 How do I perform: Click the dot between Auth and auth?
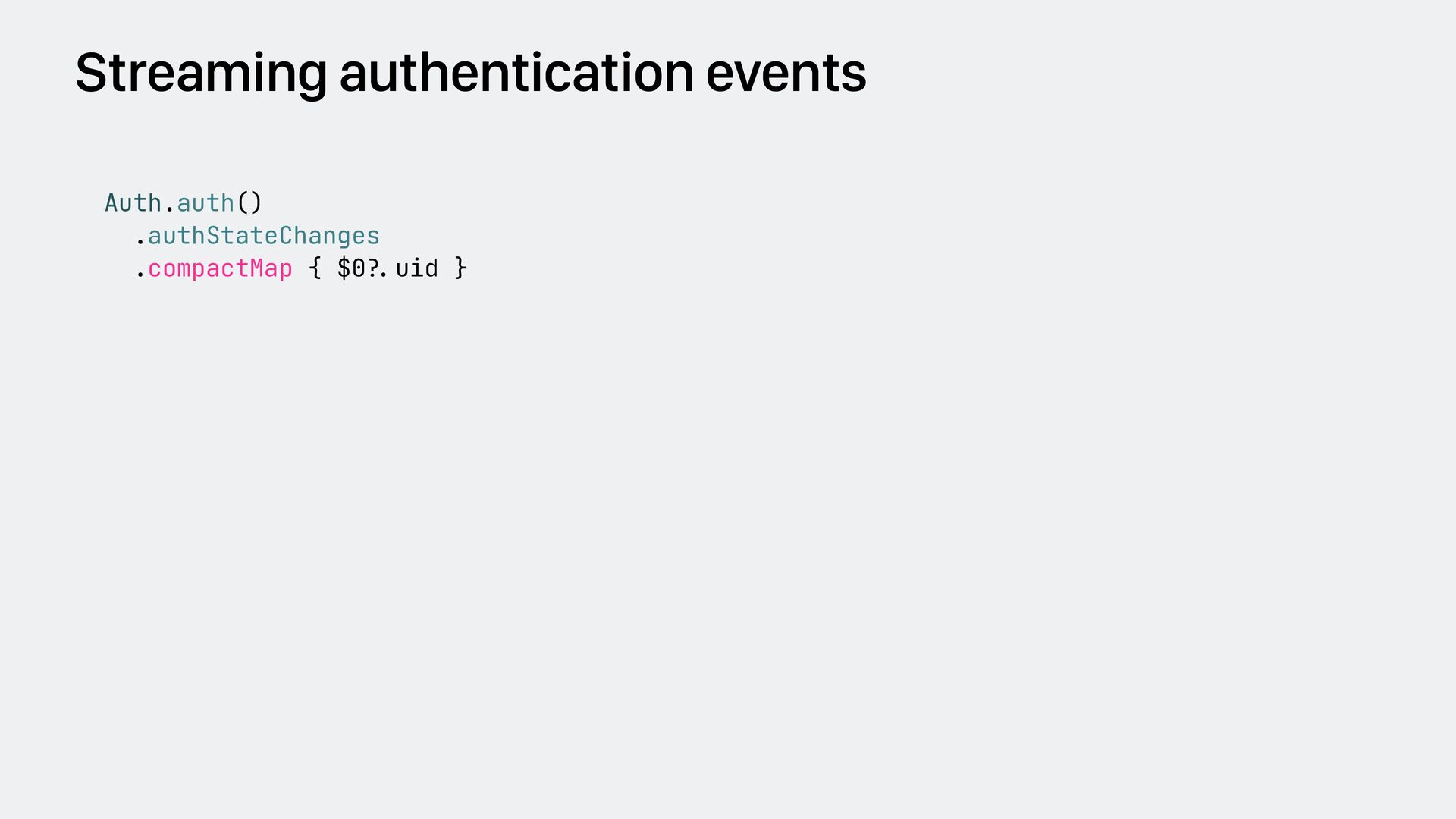pyautogui.click(x=169, y=206)
